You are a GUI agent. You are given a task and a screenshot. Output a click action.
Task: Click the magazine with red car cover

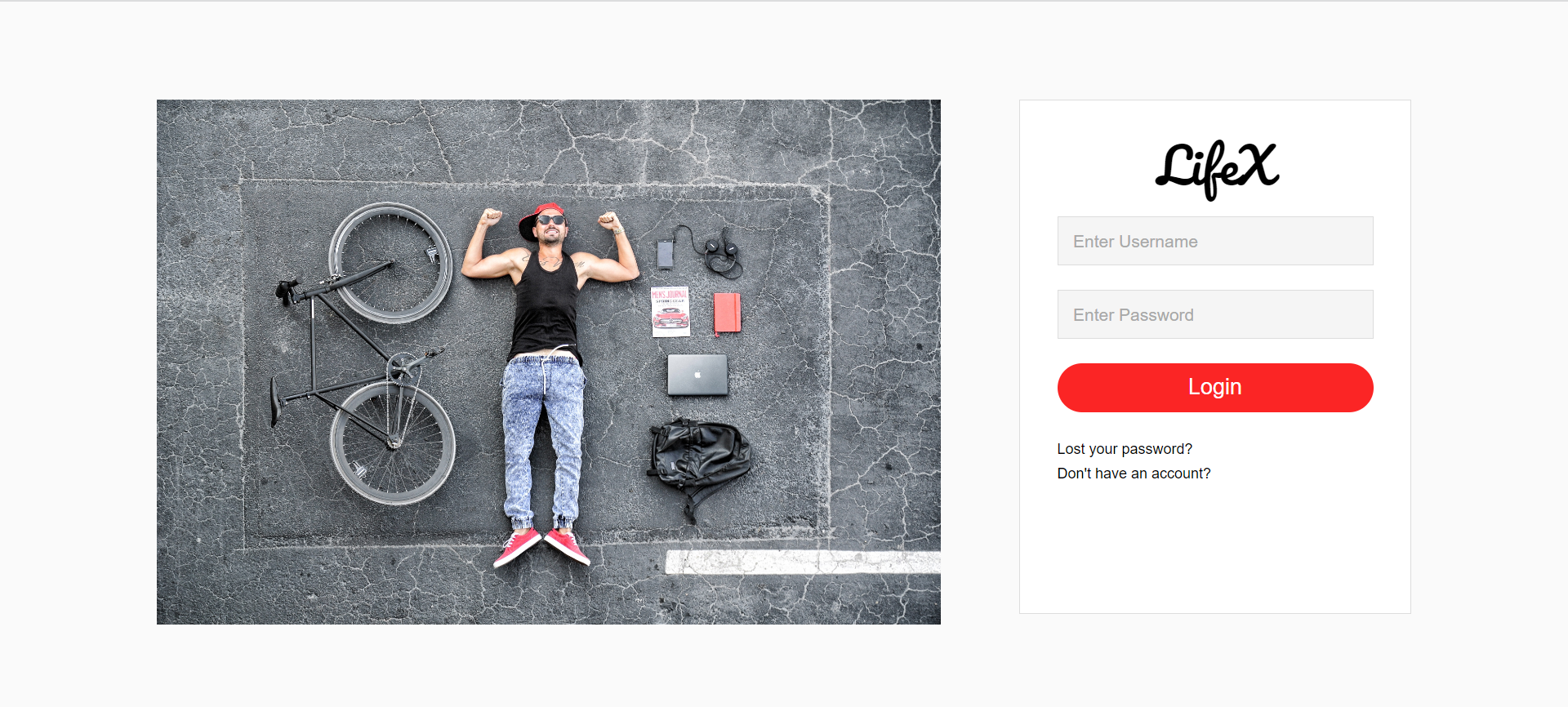coord(670,311)
